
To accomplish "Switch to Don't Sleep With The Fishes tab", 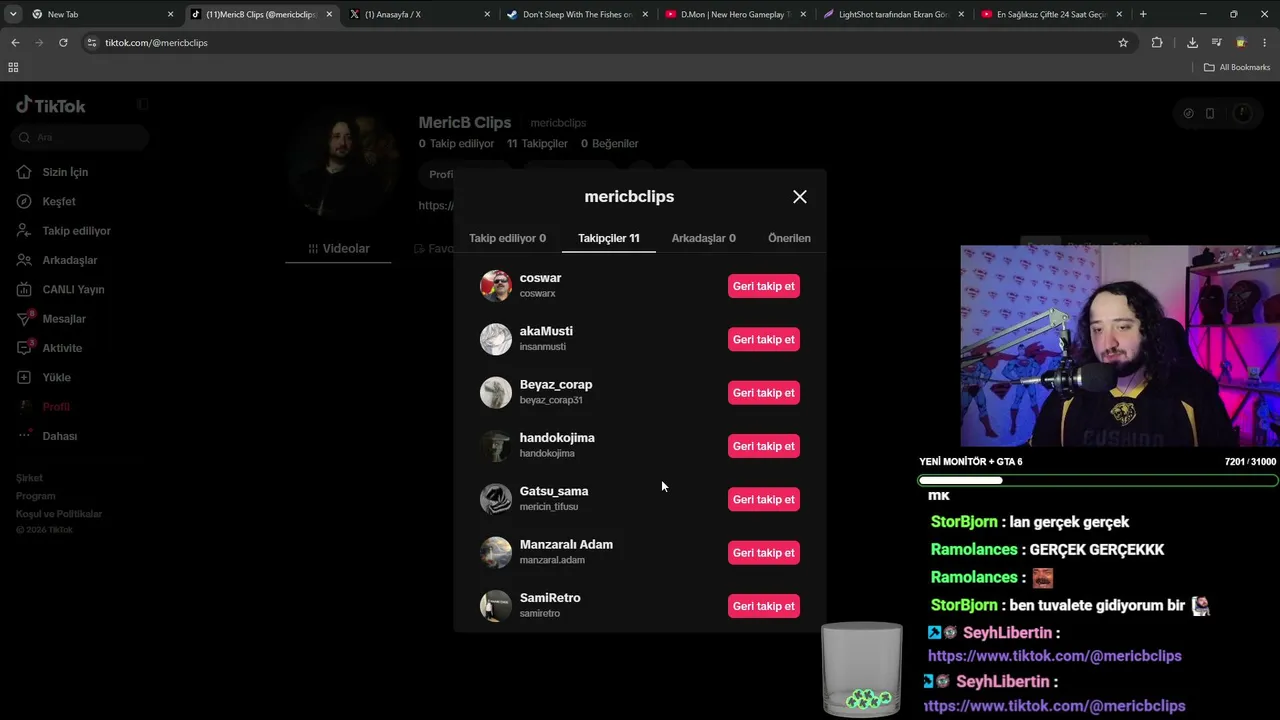I will click(x=577, y=14).
